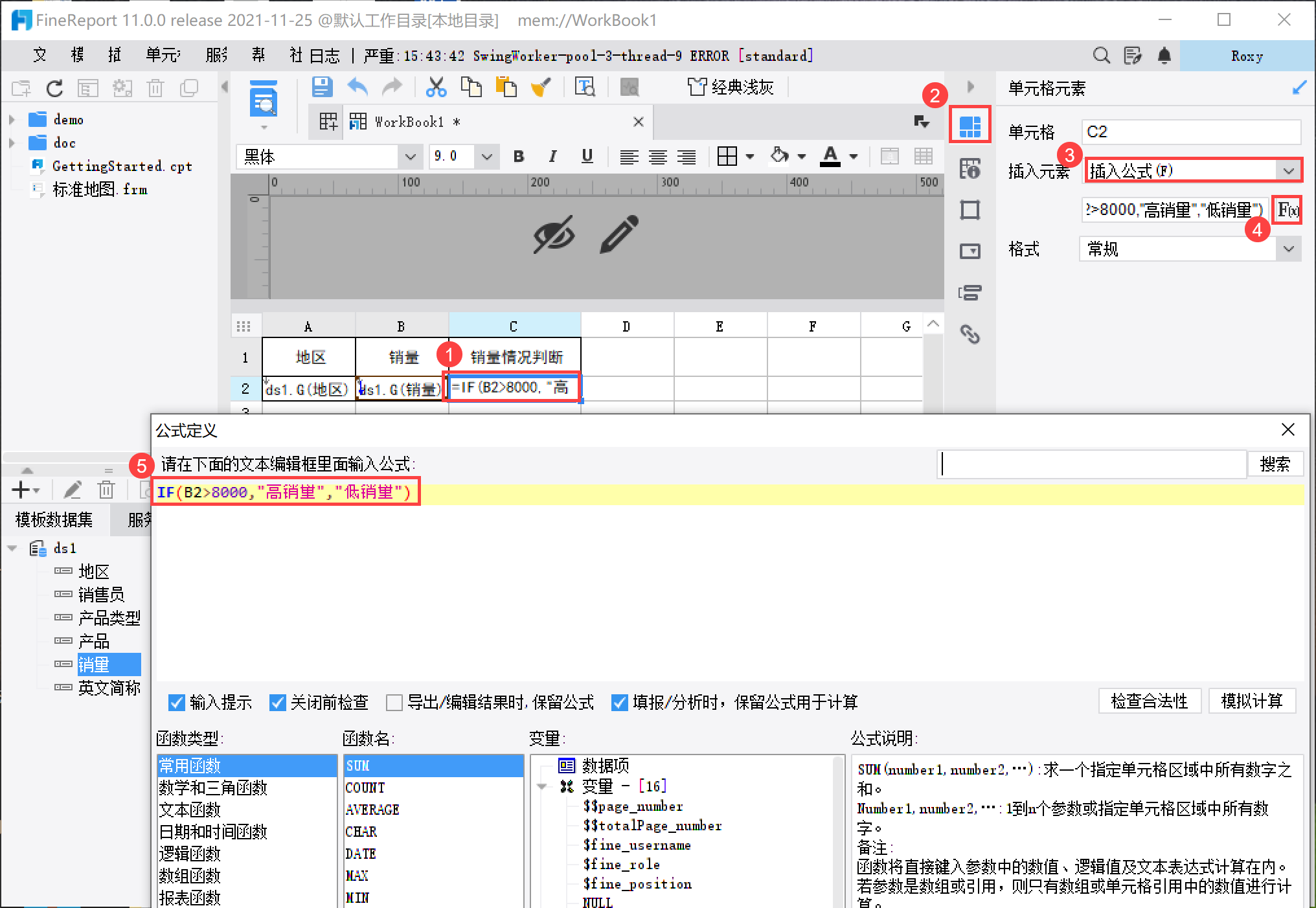This screenshot has height=908, width=1316.
Task: Switch to the 模板数据集 tab
Action: [54, 519]
